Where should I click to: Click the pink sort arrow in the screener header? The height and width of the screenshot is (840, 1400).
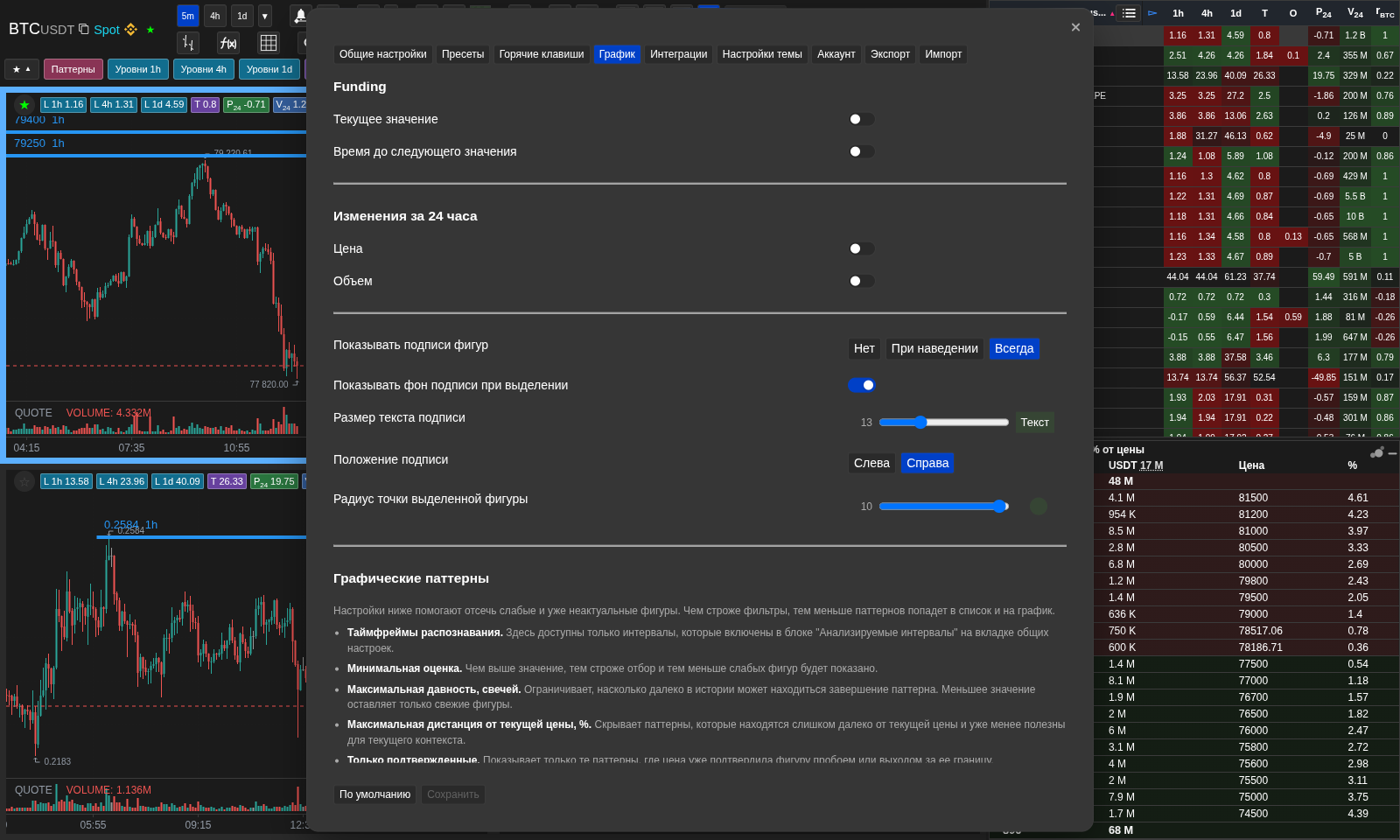point(1112,13)
